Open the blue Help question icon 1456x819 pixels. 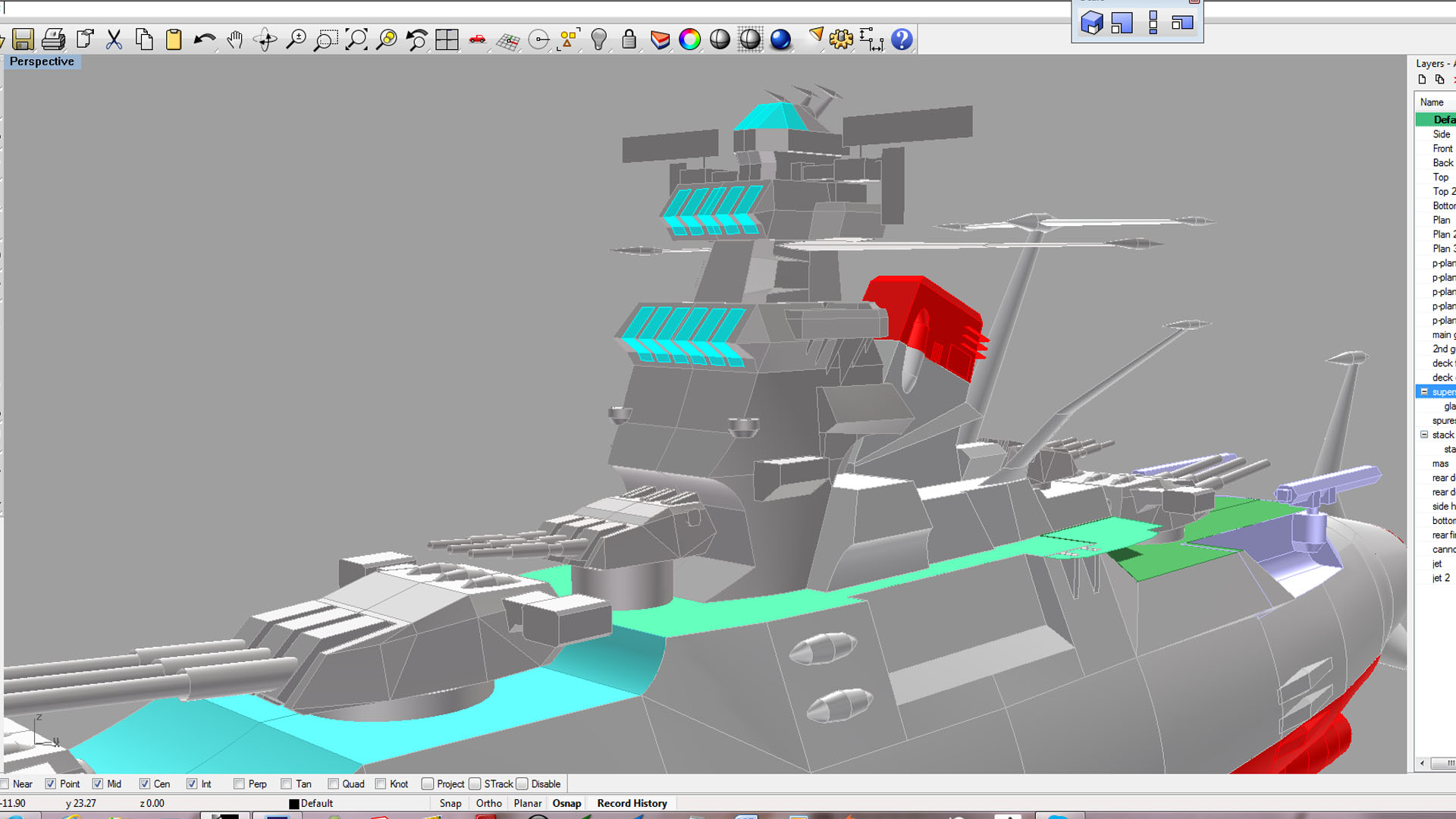[x=902, y=39]
